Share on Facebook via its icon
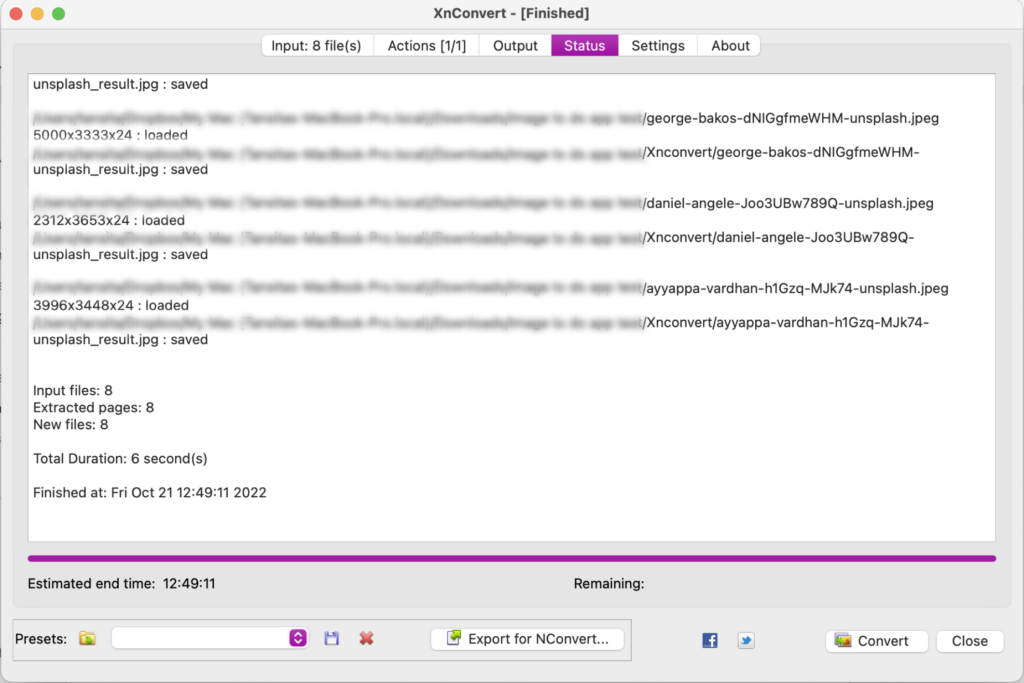Screen dimensions: 1024x683 (x=710, y=641)
